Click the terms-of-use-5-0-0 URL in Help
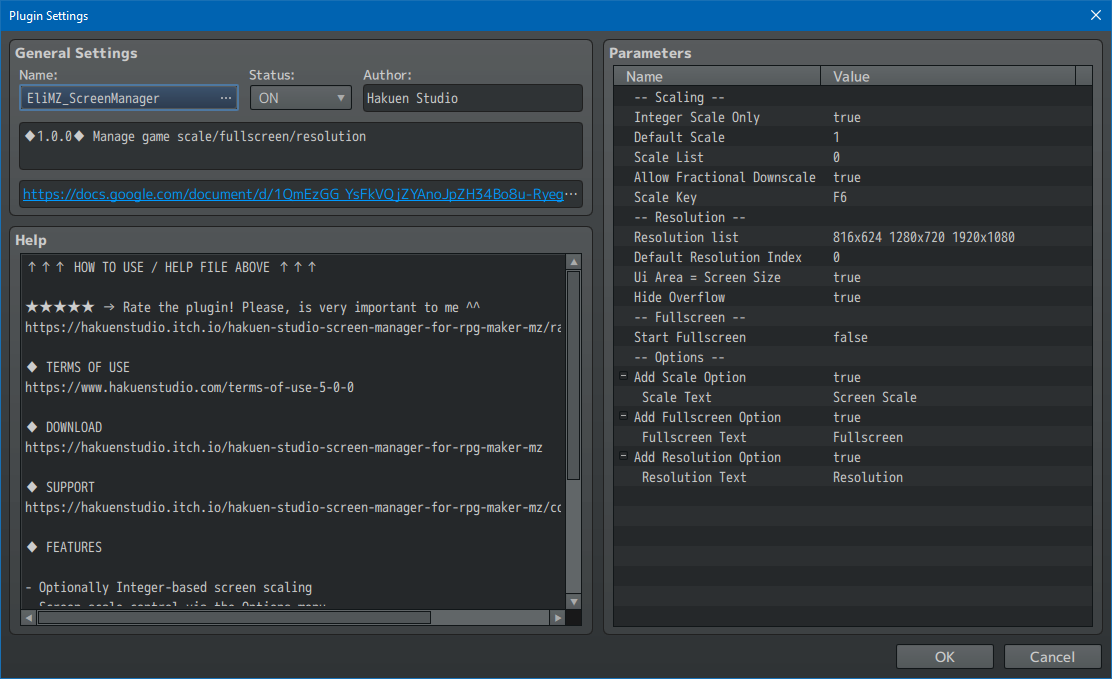 coord(189,387)
